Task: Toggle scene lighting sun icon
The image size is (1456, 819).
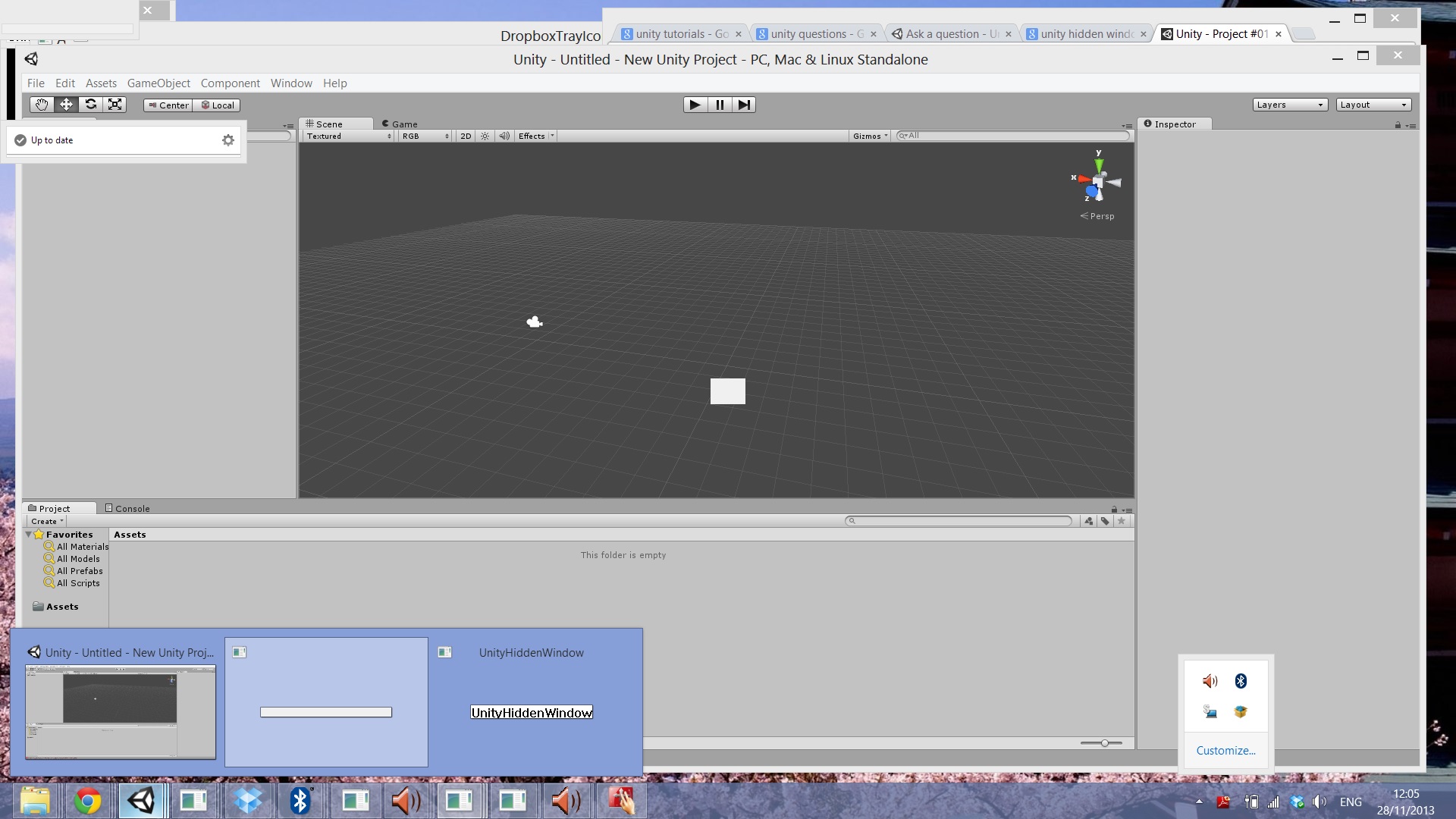Action: coord(485,136)
